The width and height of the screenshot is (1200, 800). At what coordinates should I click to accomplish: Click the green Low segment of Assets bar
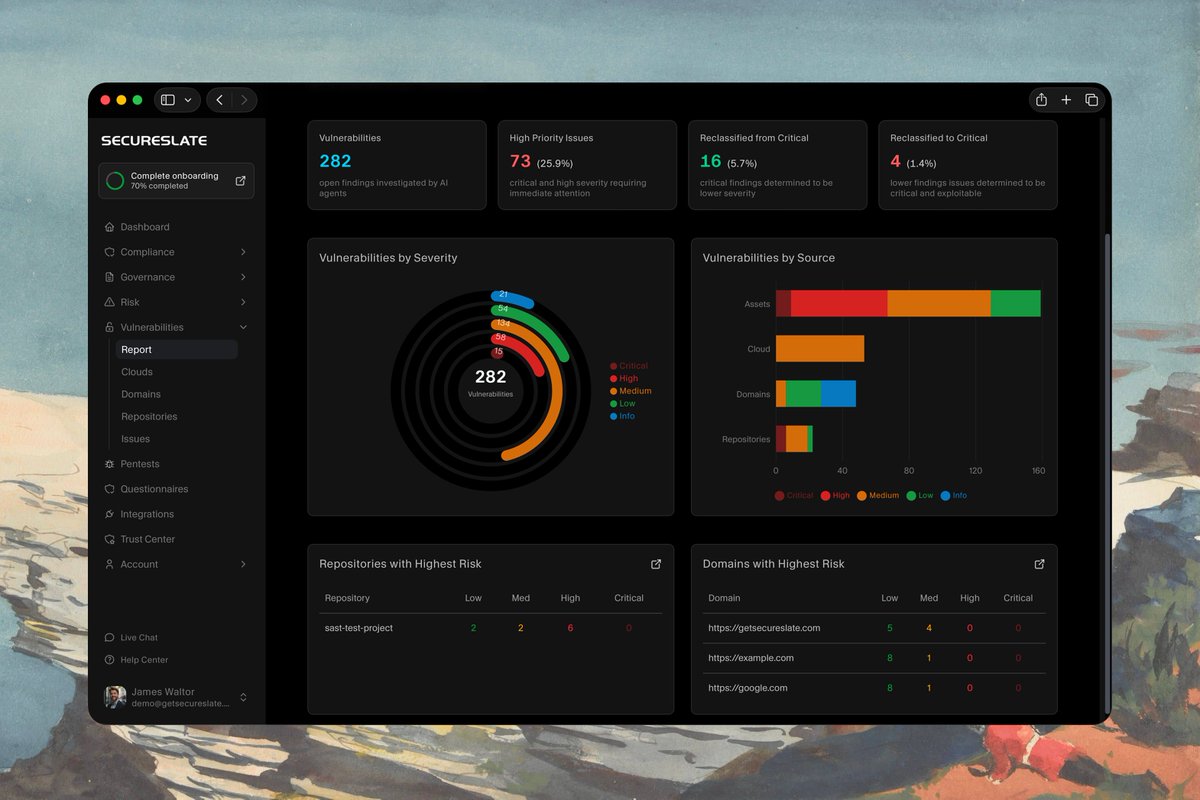tap(1016, 304)
